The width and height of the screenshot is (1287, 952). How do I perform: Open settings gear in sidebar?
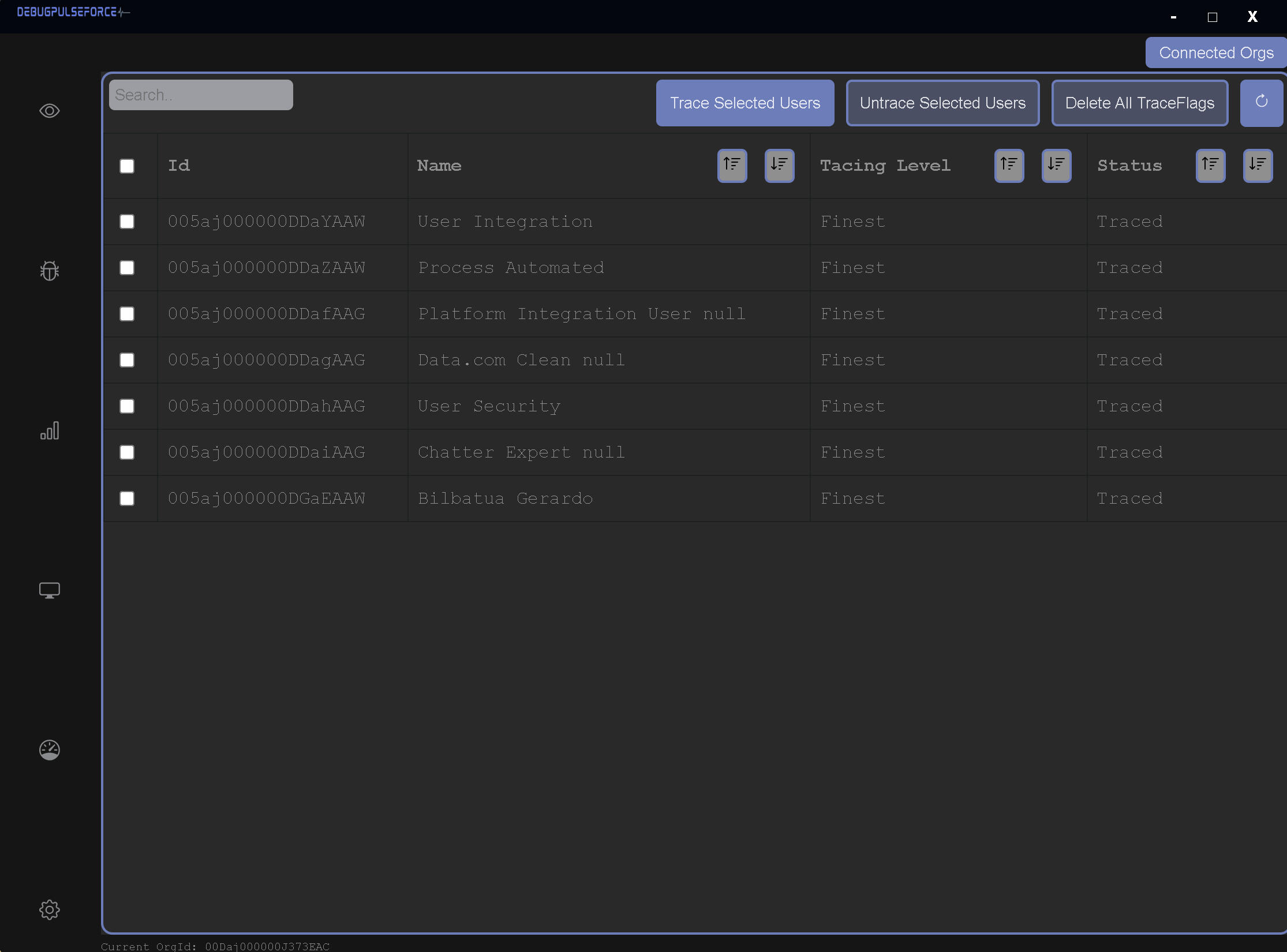50,910
